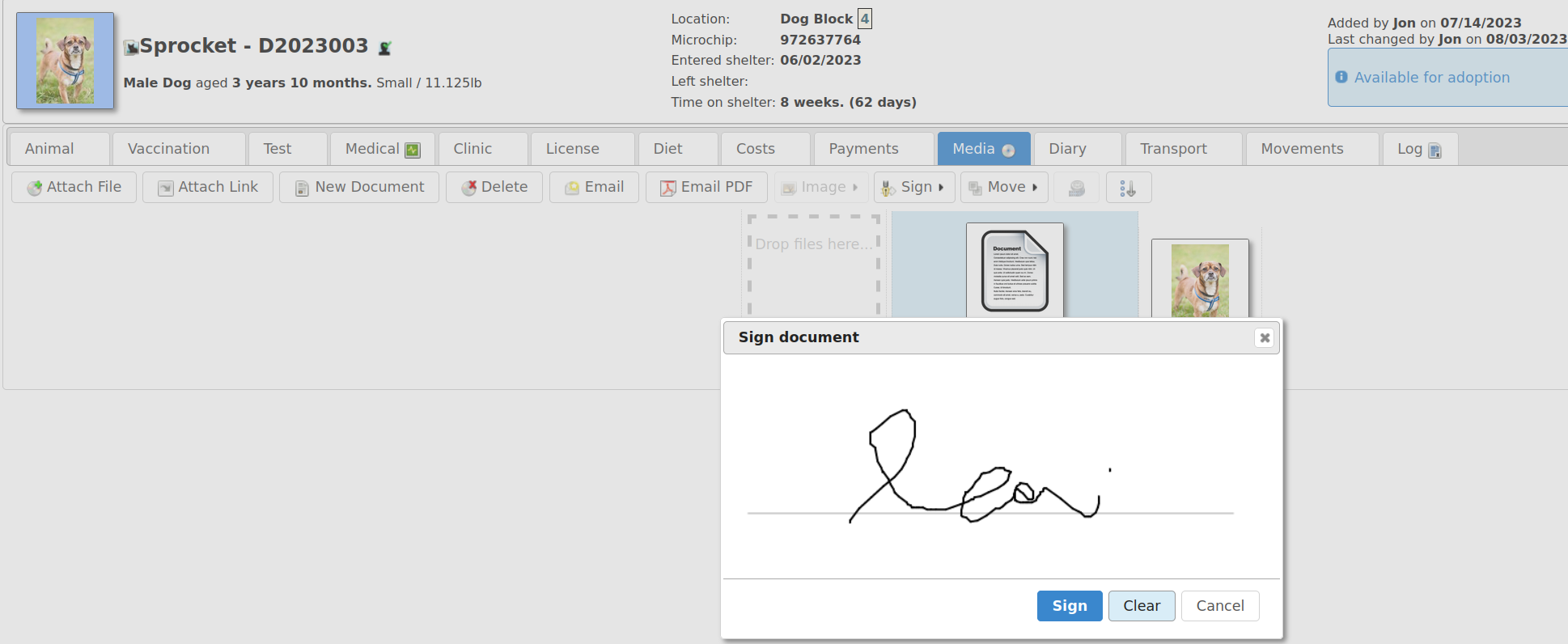This screenshot has height=644, width=1568.
Task: Click the green icon after D2023003
Action: [385, 48]
